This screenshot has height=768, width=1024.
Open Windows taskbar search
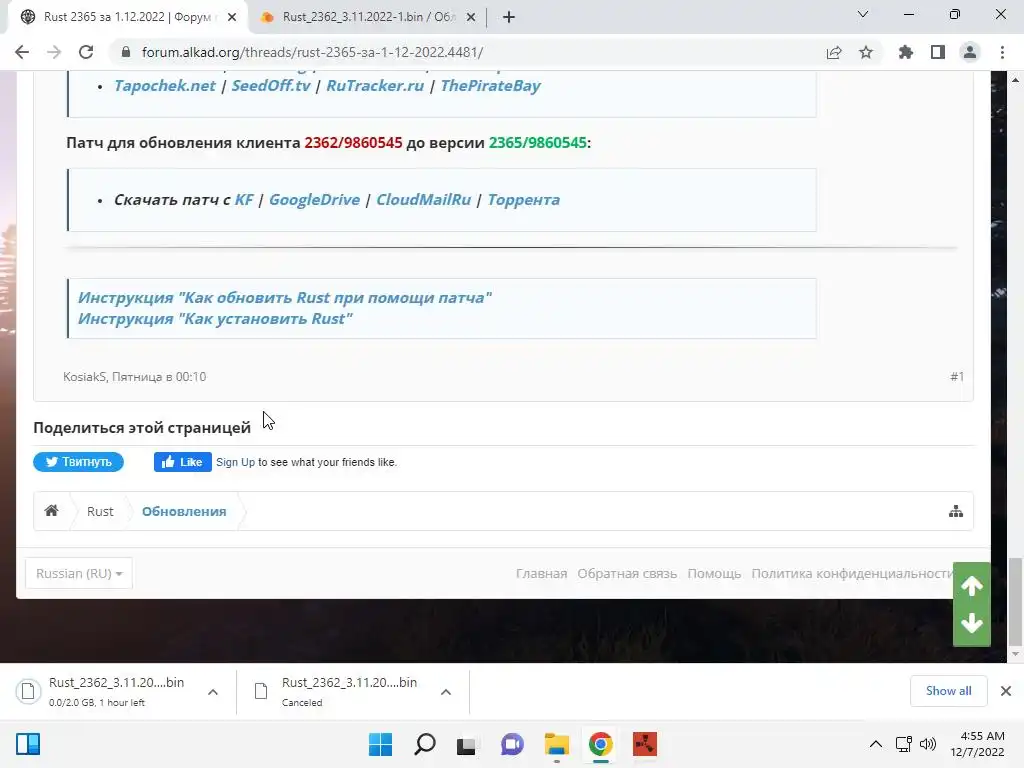[424, 744]
